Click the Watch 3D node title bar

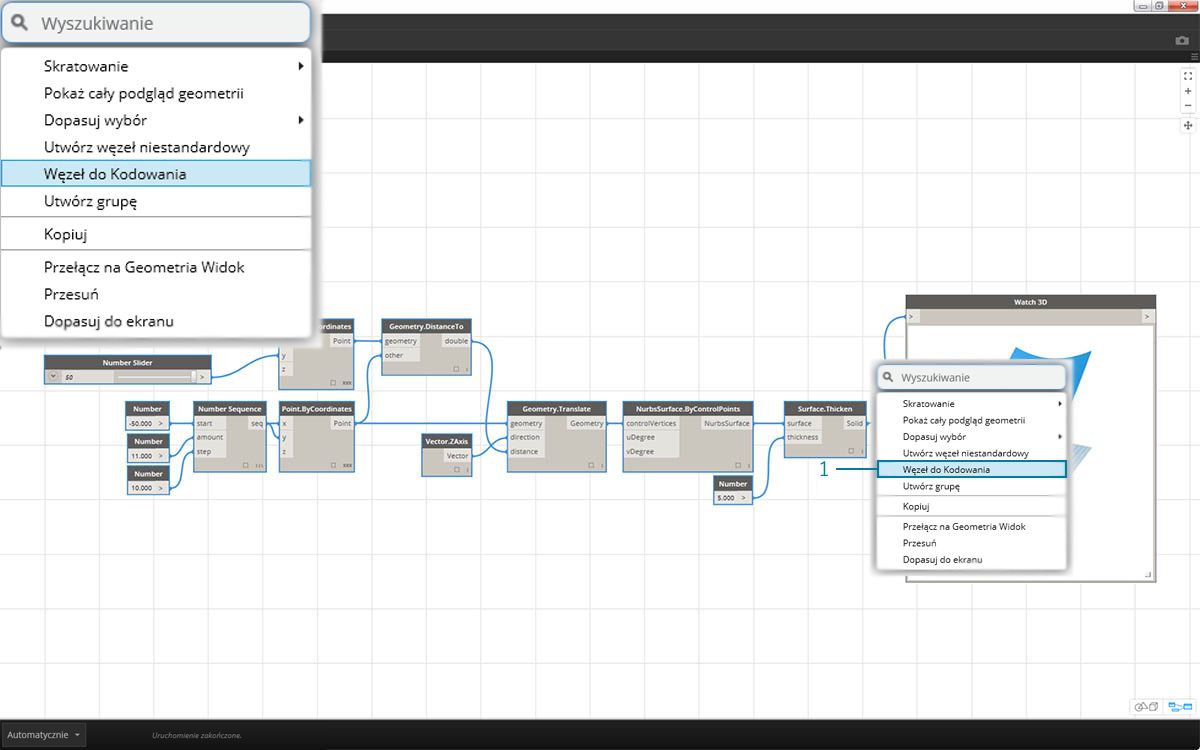[x=1030, y=301]
